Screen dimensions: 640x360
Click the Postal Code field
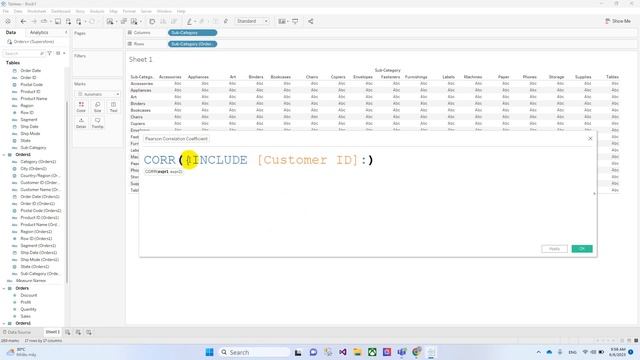coord(32,84)
